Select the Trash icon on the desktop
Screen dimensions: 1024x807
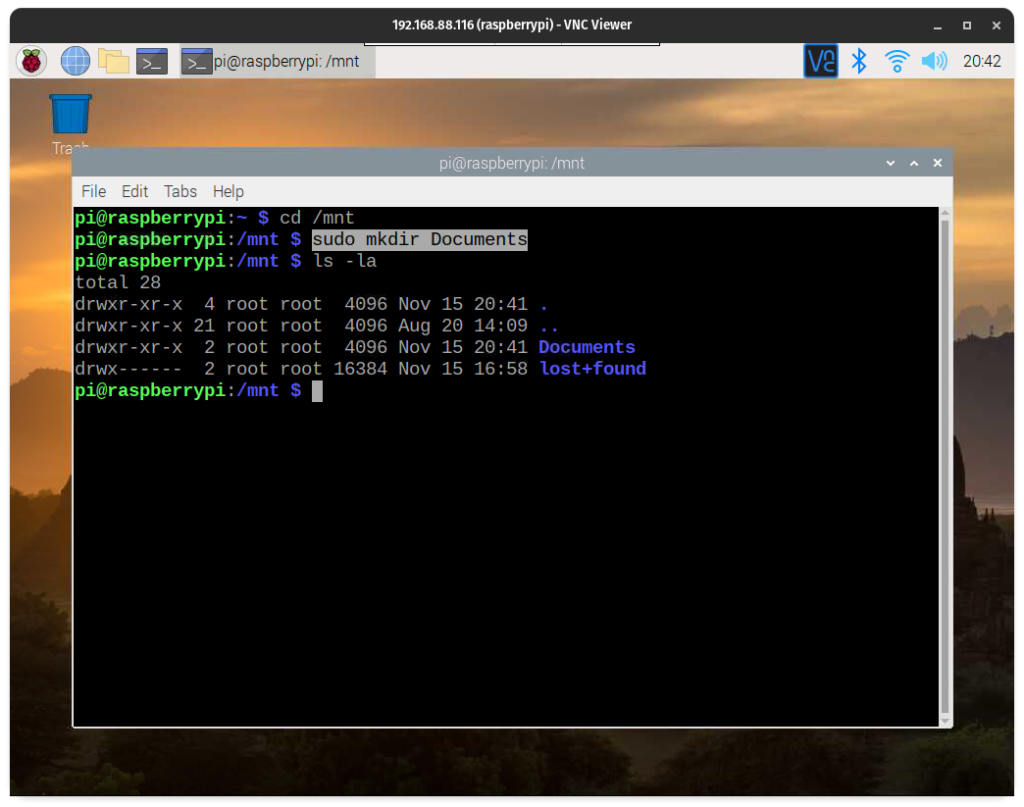click(70, 115)
